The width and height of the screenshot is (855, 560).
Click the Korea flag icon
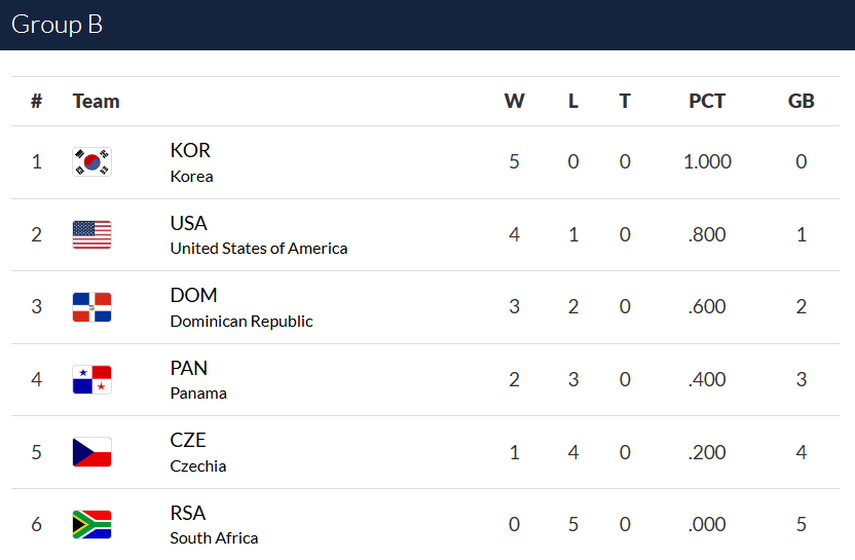[92, 162]
